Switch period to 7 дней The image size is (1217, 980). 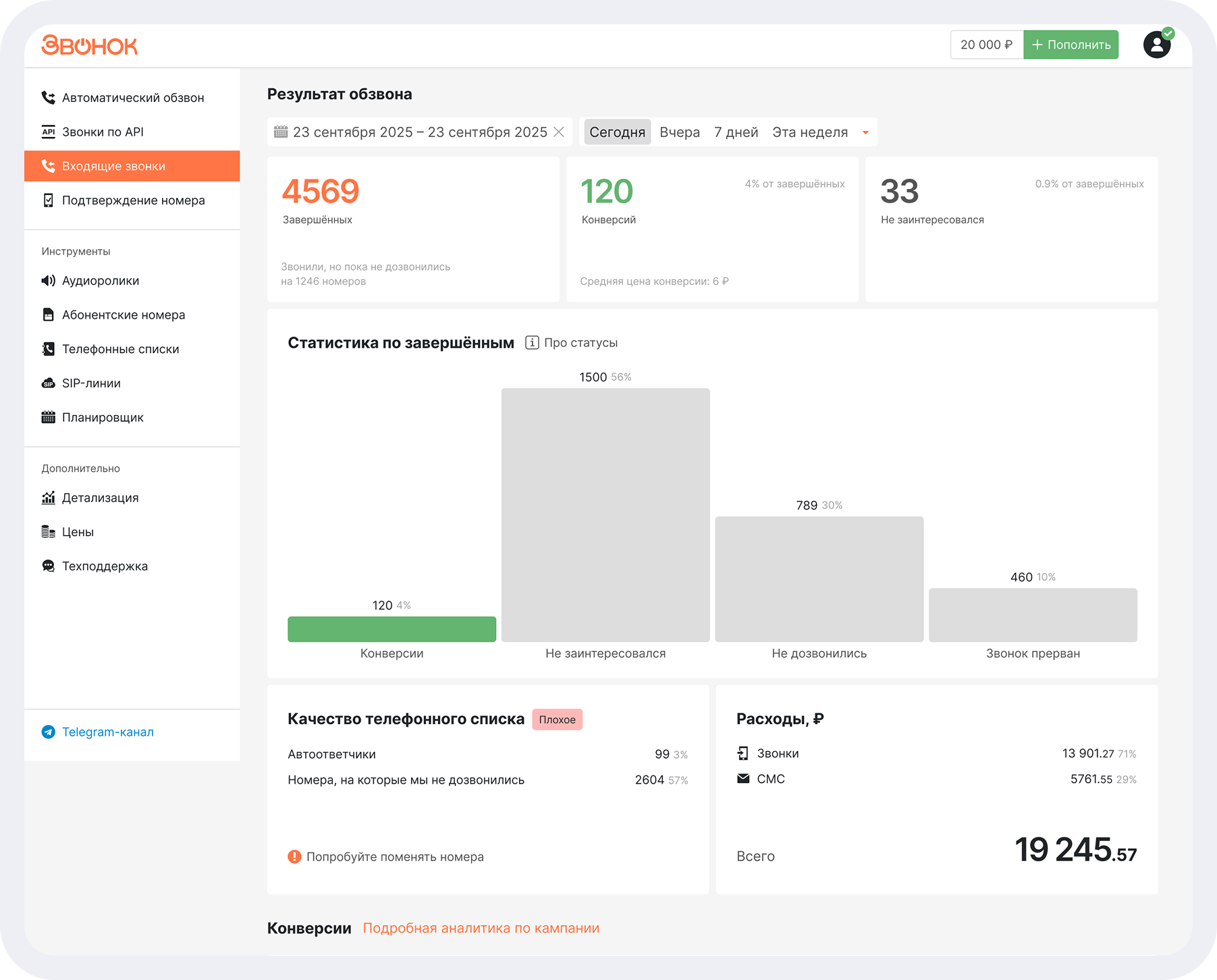click(x=736, y=132)
